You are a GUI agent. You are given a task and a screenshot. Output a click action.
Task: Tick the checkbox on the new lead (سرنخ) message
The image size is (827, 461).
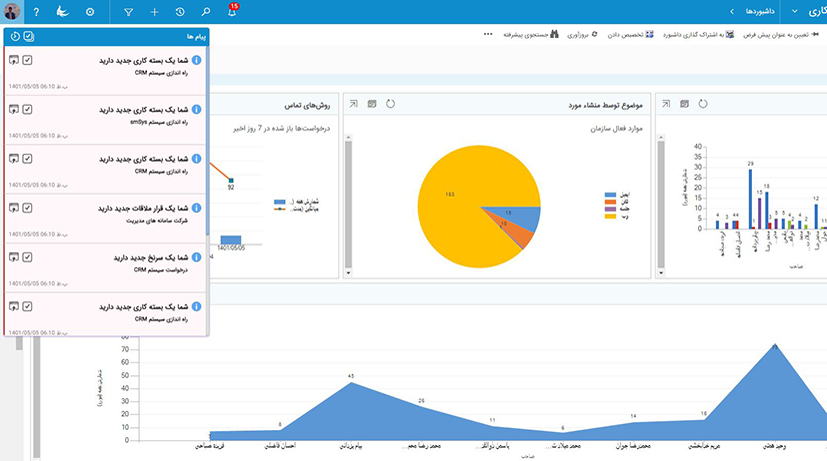pos(27,257)
